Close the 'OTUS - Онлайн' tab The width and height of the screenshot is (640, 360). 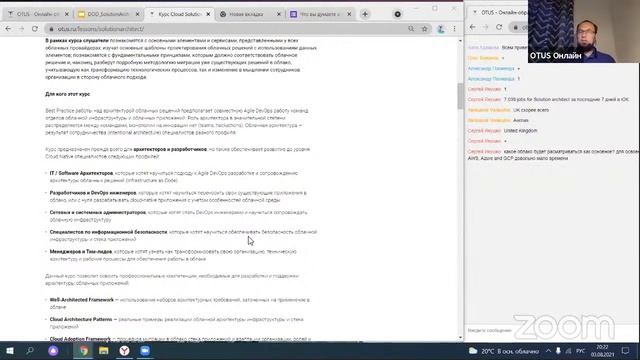click(x=67, y=14)
